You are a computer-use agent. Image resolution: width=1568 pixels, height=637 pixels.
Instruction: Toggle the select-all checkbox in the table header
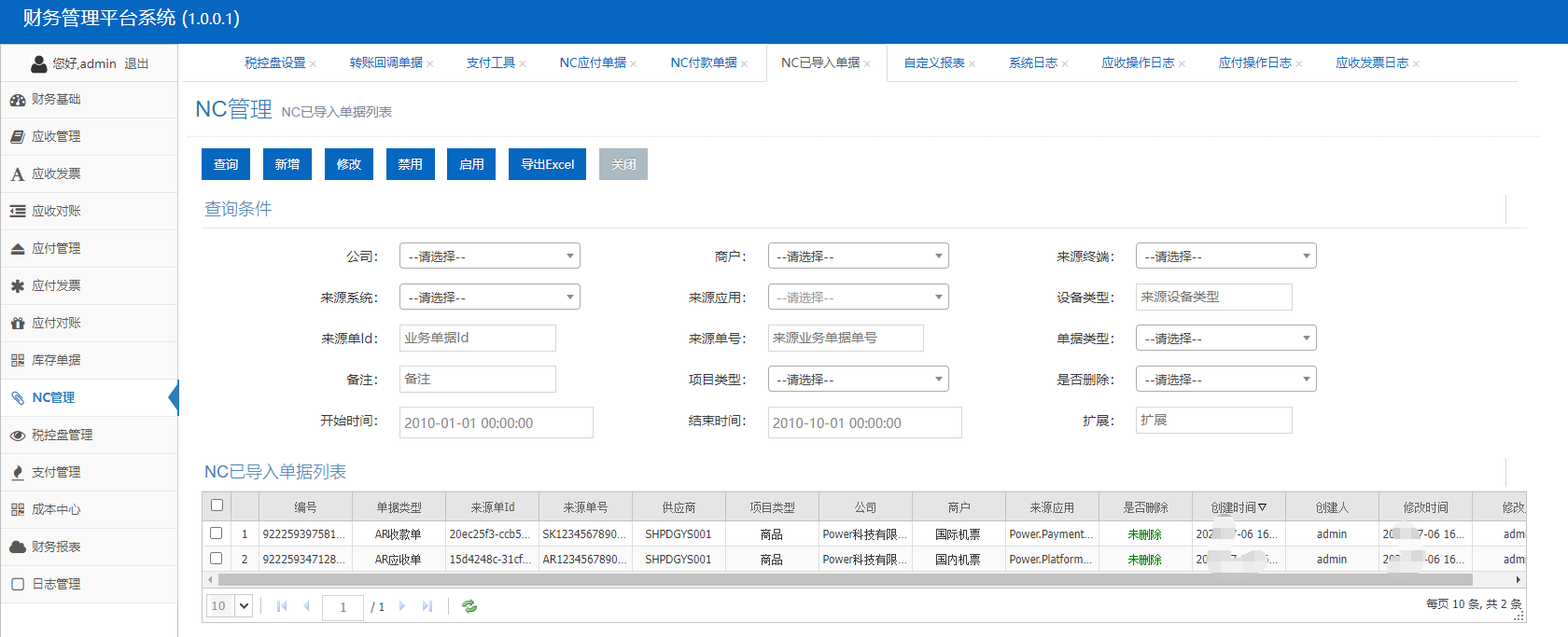(217, 505)
